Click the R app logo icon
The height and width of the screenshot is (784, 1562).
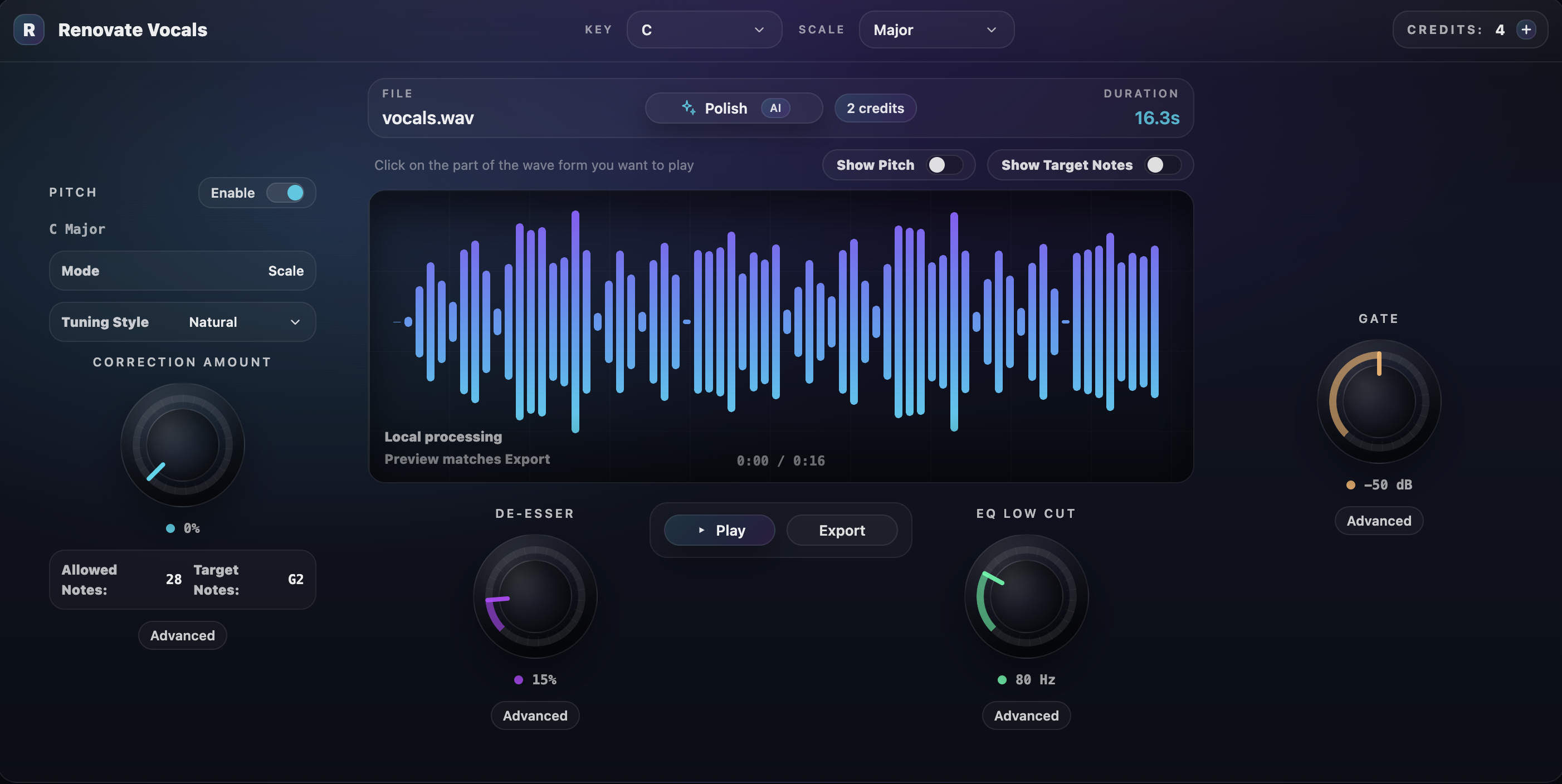[x=28, y=29]
